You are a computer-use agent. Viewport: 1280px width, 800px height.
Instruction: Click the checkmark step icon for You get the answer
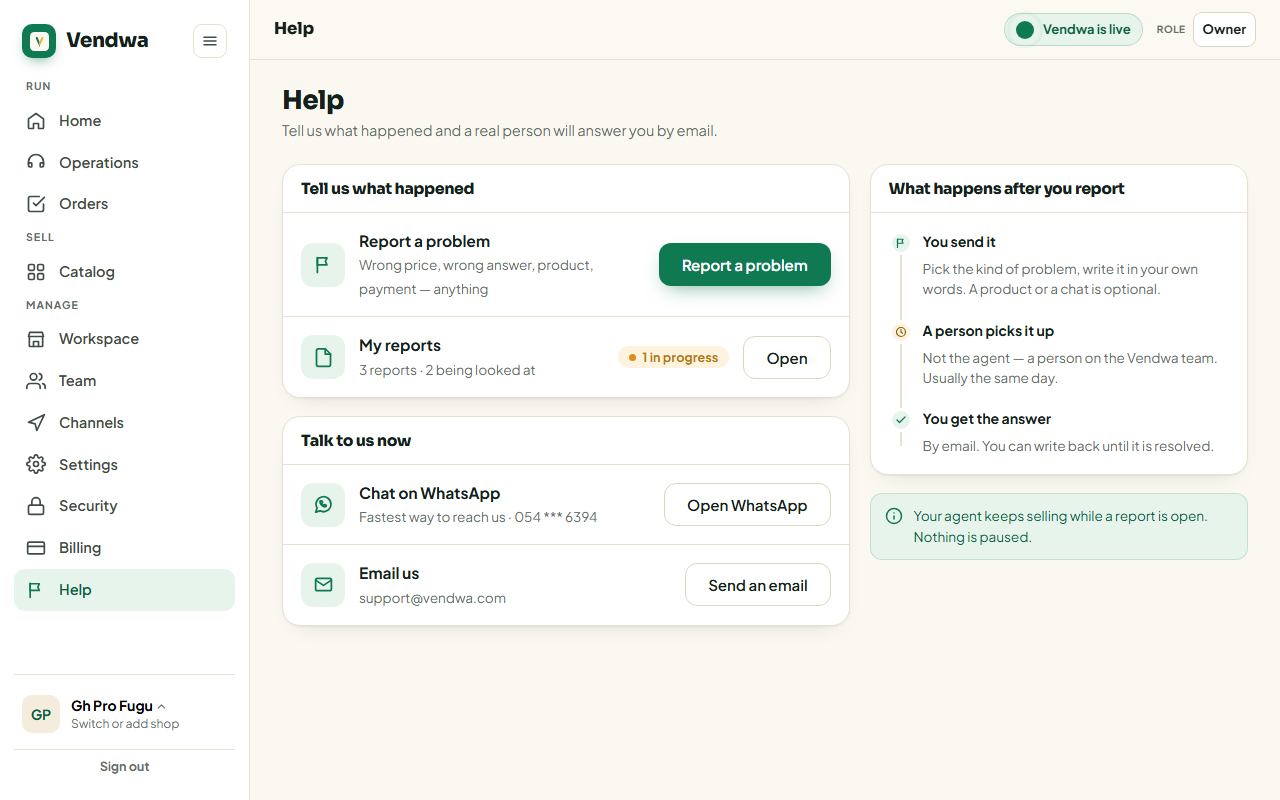coord(900,420)
